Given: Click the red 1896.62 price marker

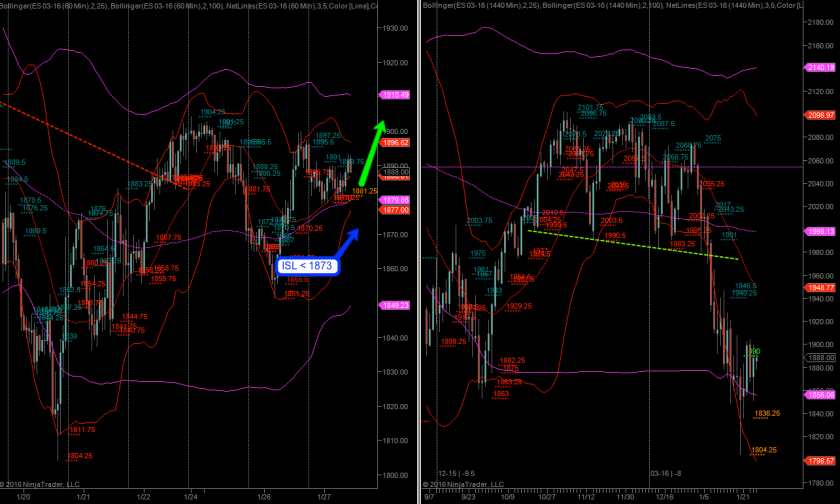Looking at the screenshot, I should [x=395, y=143].
